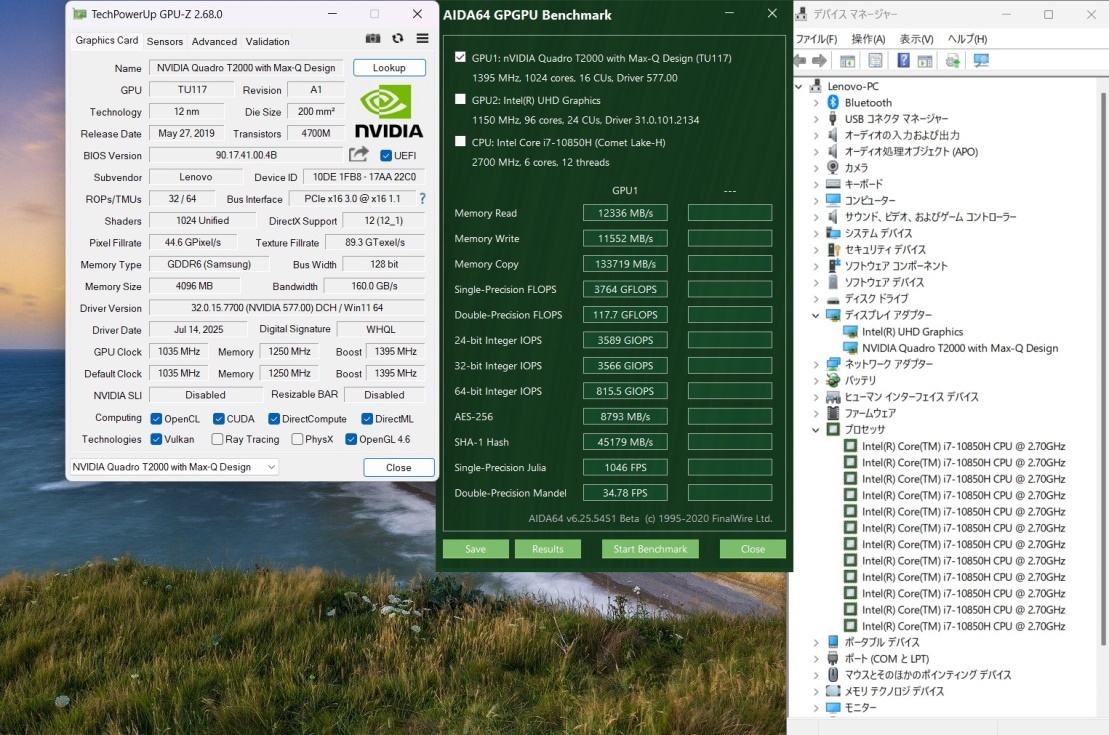Screen dimensions: 1109x735
Task: Enable the CPU Intel Core i7-10850H checkbox
Action: (x=460, y=142)
